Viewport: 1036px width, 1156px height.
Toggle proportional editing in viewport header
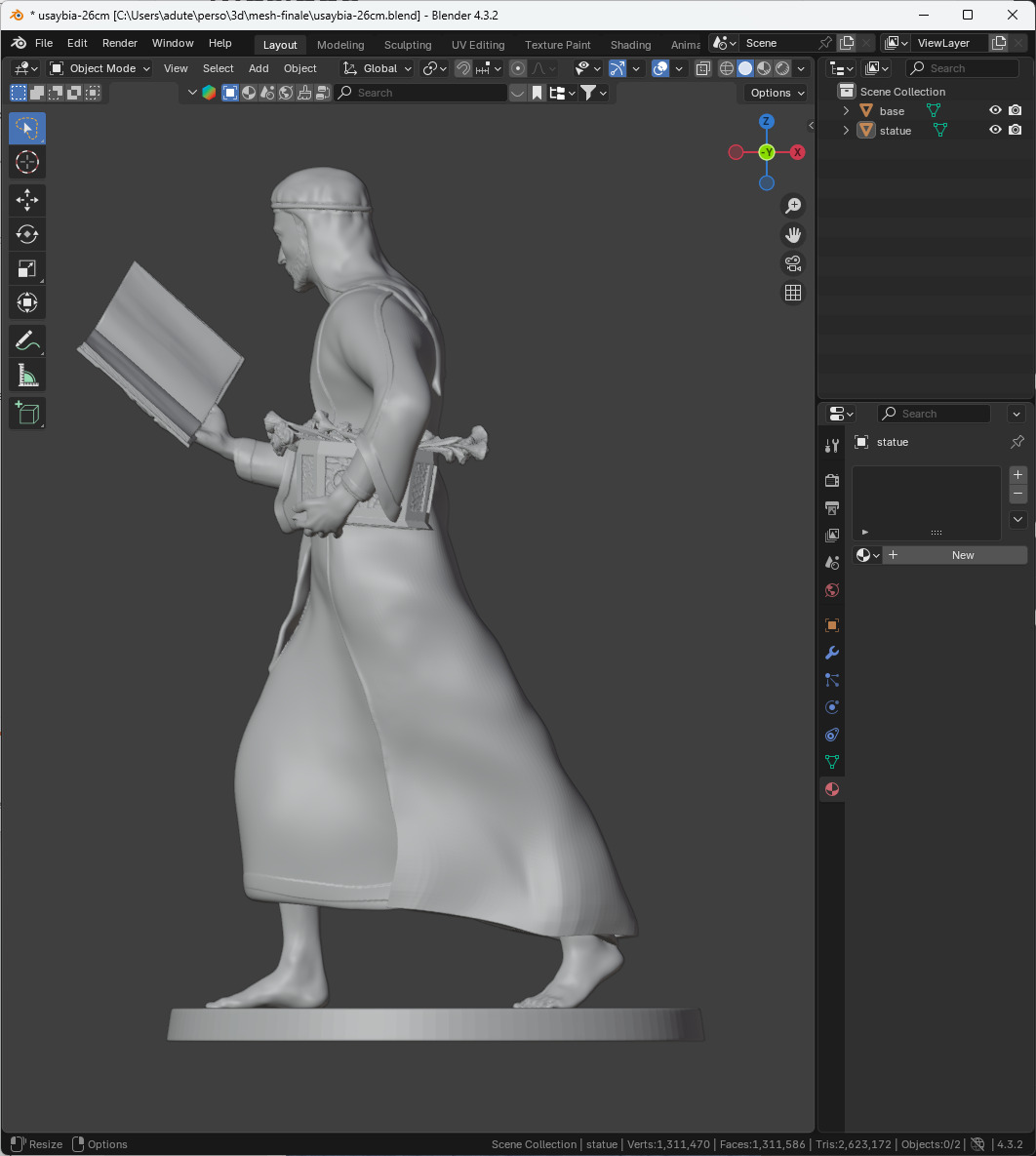coord(518,68)
